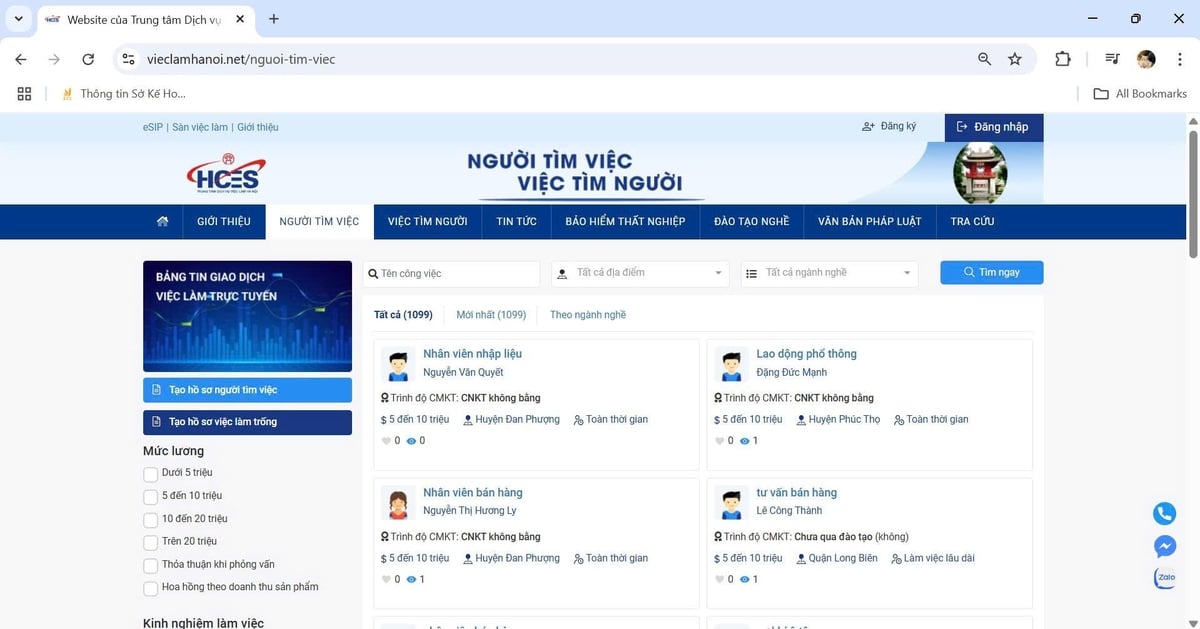Open the media control icon in toolbar
Image resolution: width=1200 pixels, height=629 pixels.
coord(1112,59)
